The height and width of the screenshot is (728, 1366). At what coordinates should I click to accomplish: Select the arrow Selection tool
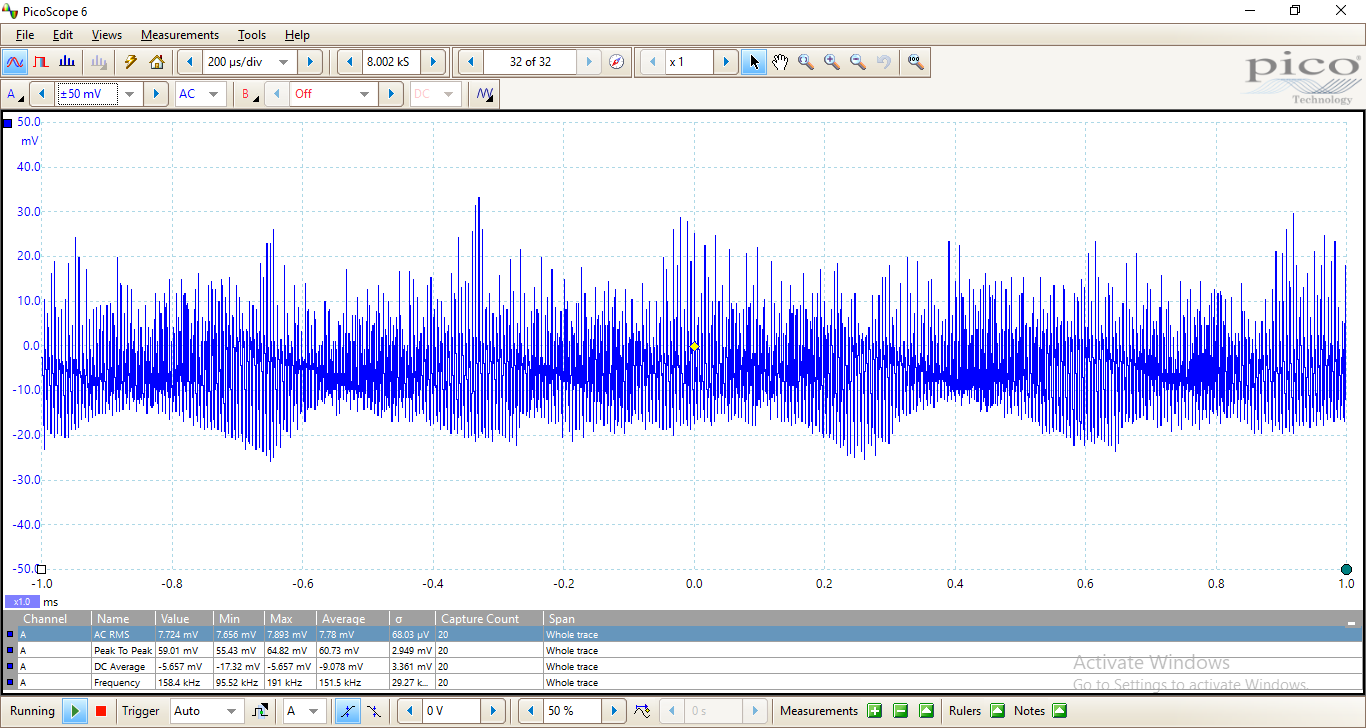(x=754, y=62)
